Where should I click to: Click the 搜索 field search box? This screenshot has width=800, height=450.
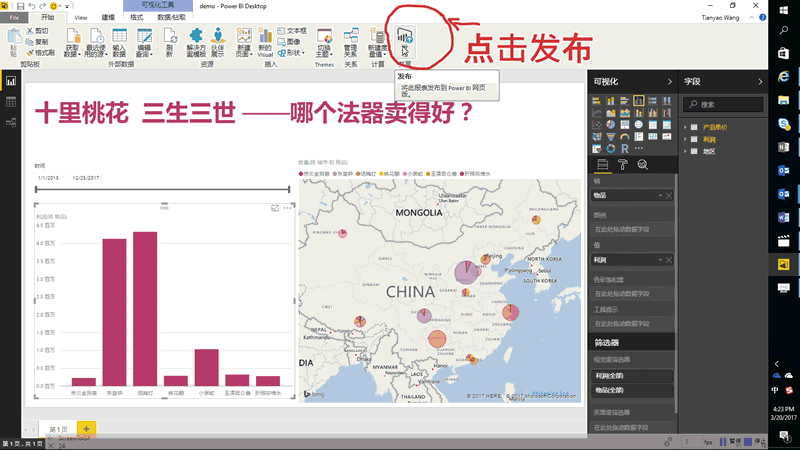coord(725,104)
